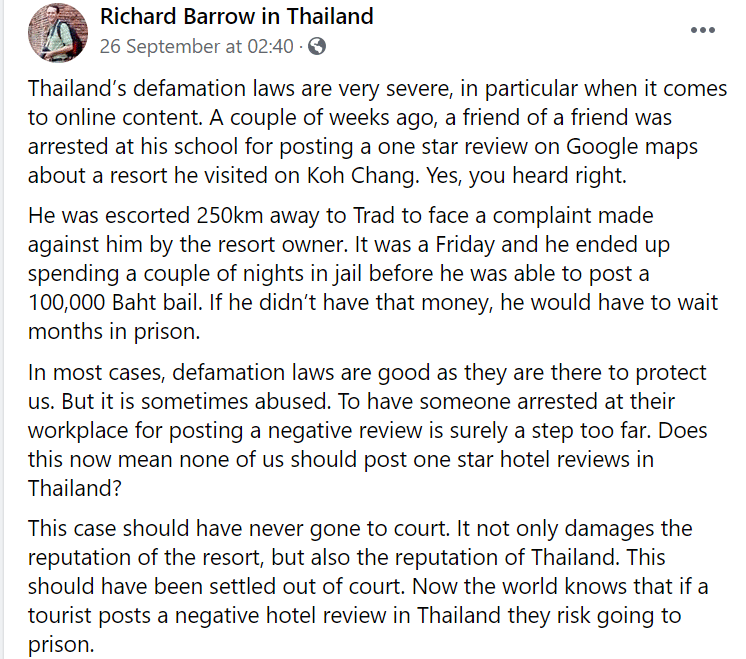Click the paragraph starting "In most cases"
746x659 pixels.
(367, 430)
